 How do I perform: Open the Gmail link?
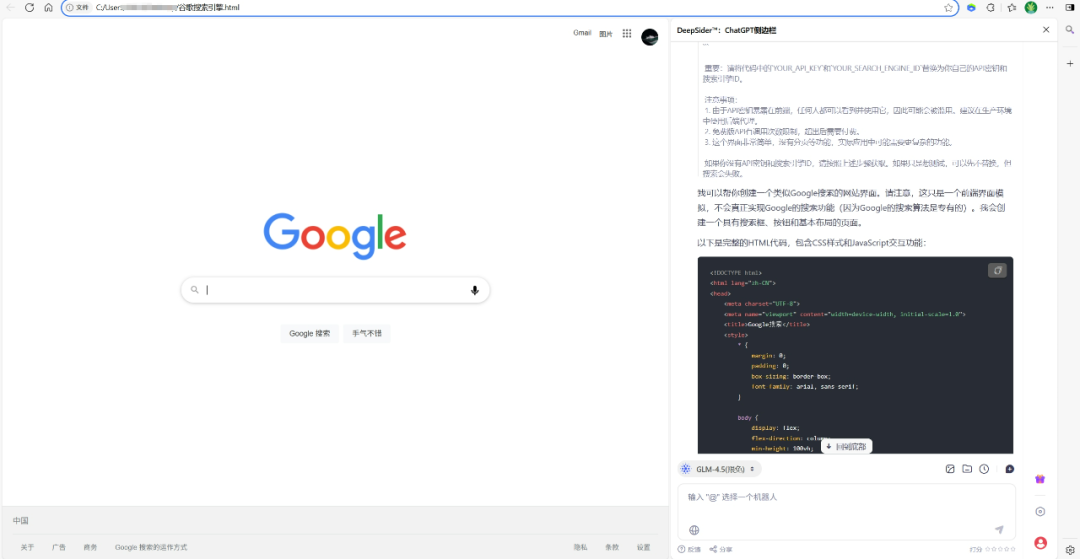582,33
